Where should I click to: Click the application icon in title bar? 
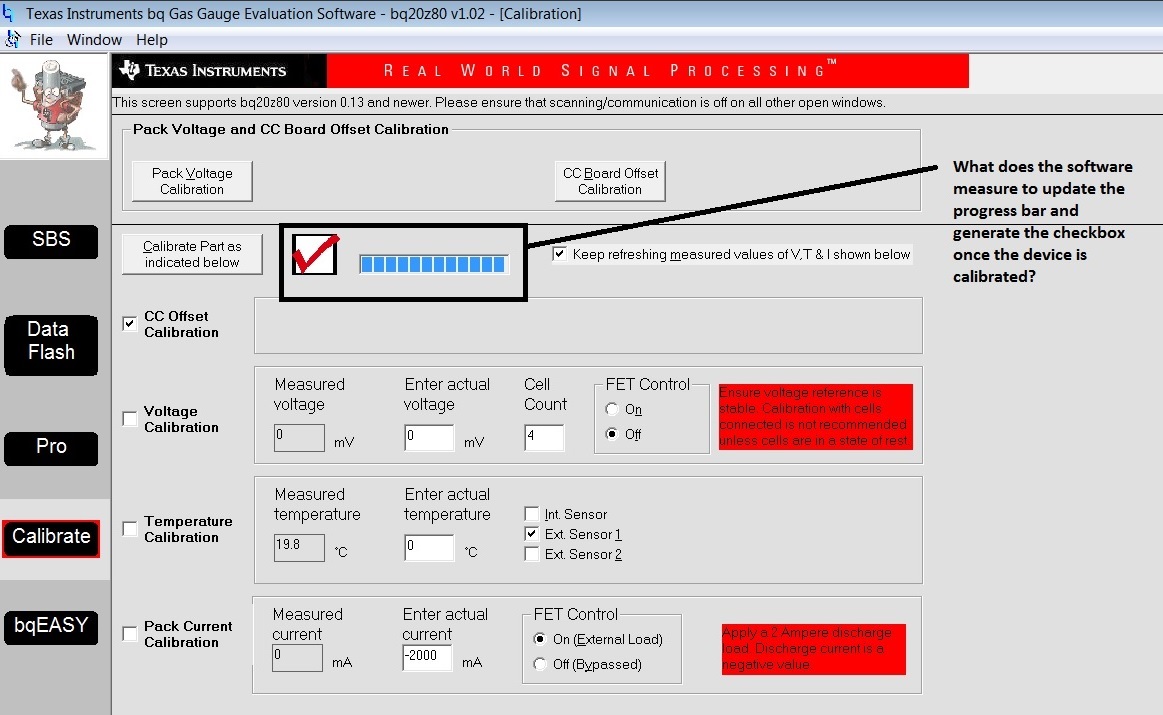7,13
